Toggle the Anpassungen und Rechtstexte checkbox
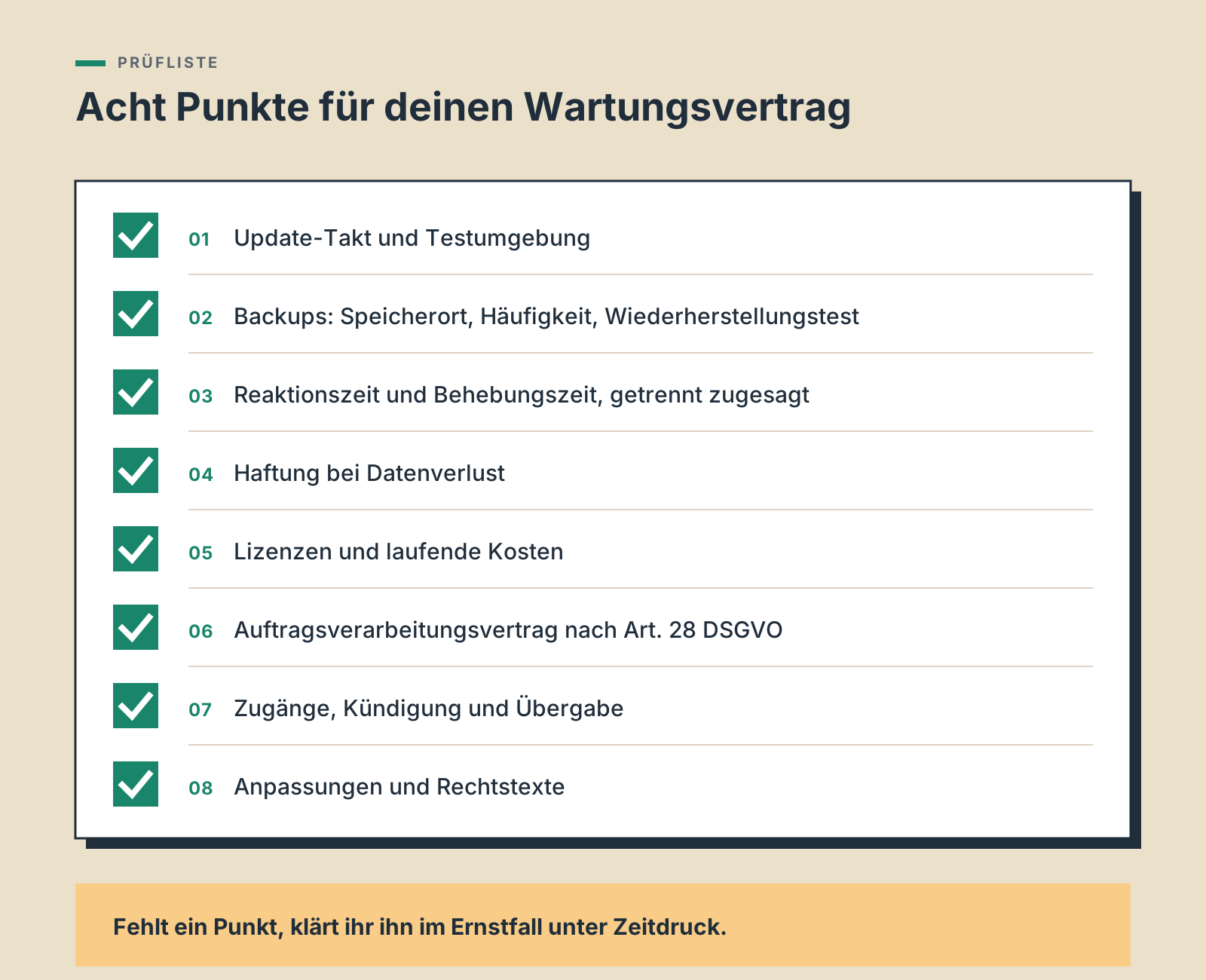This screenshot has height=980, width=1206. [136, 784]
